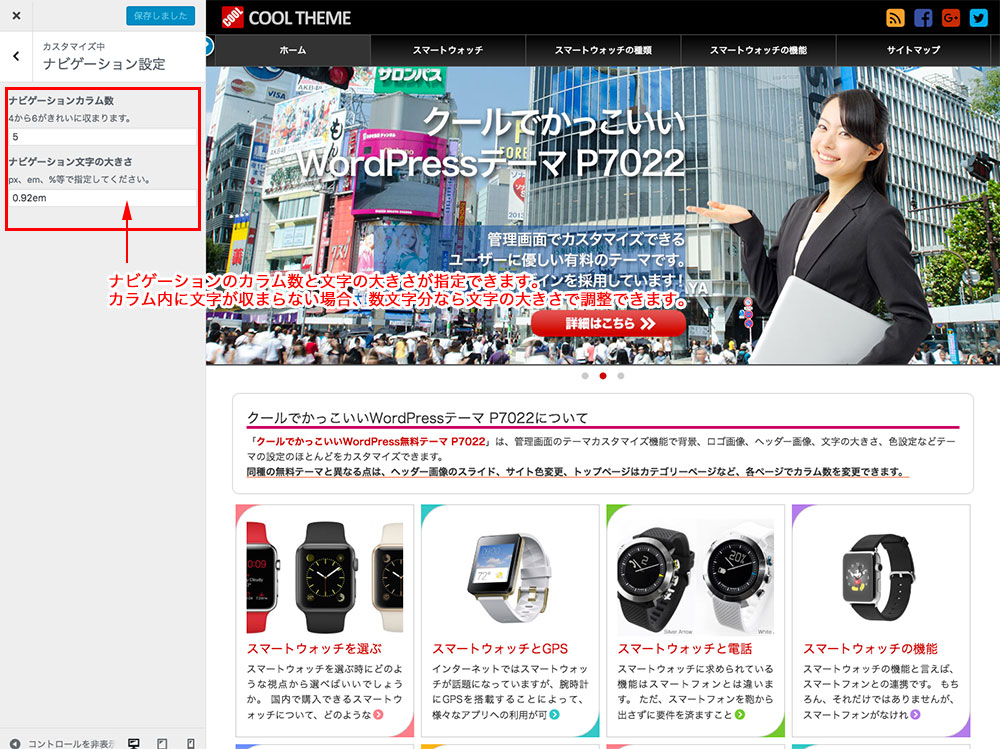Select the スマートウォッチ navigation tab
This screenshot has height=749, width=1000.
click(448, 50)
